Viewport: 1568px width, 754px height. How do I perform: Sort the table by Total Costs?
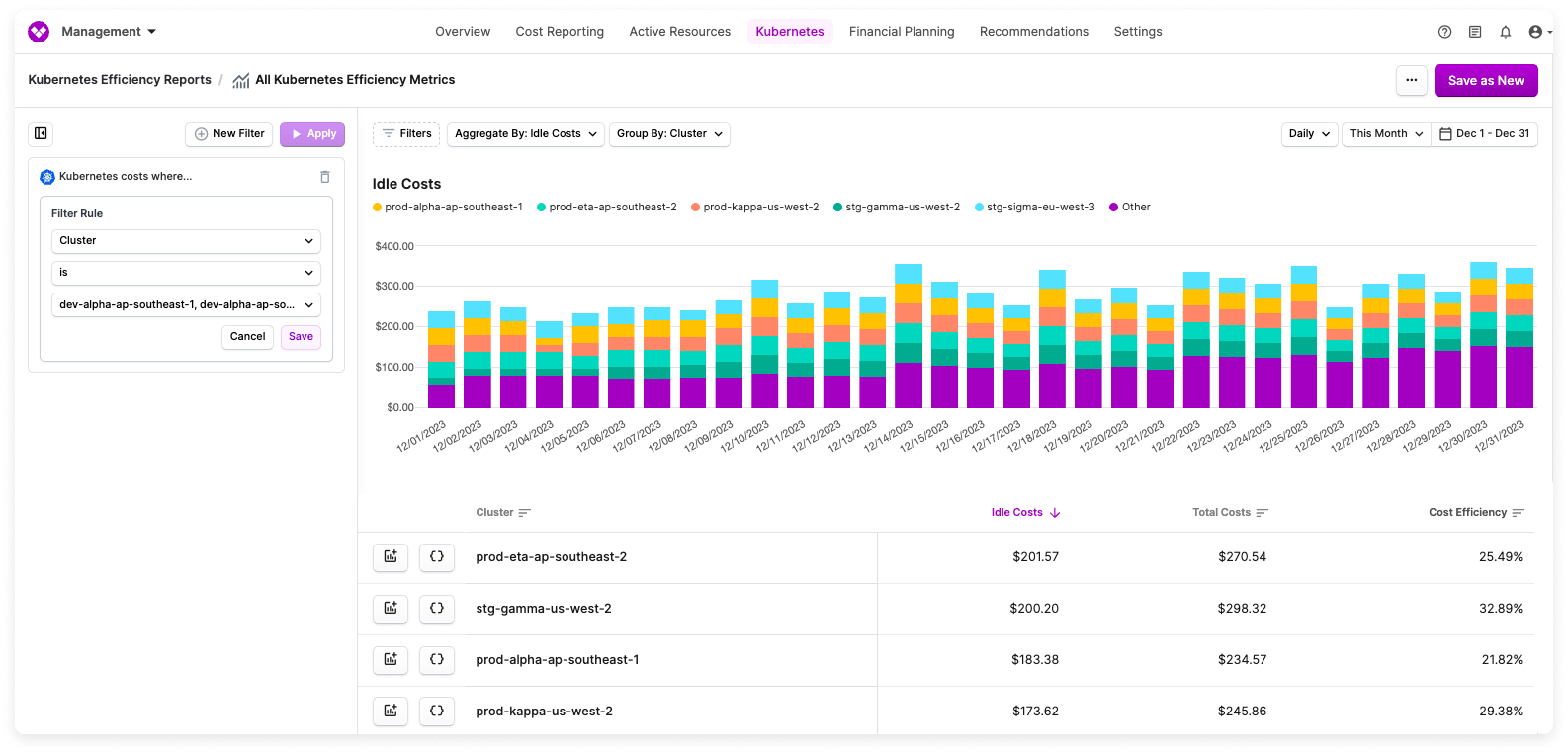pos(1229,512)
